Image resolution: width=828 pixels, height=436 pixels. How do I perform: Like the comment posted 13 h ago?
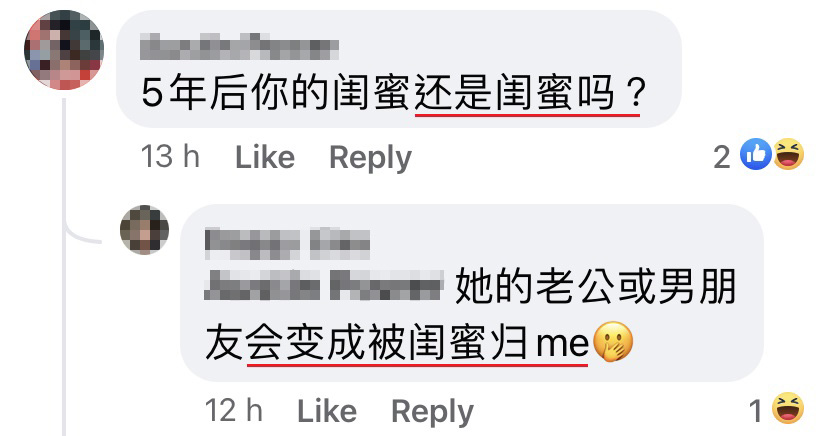tap(265, 157)
